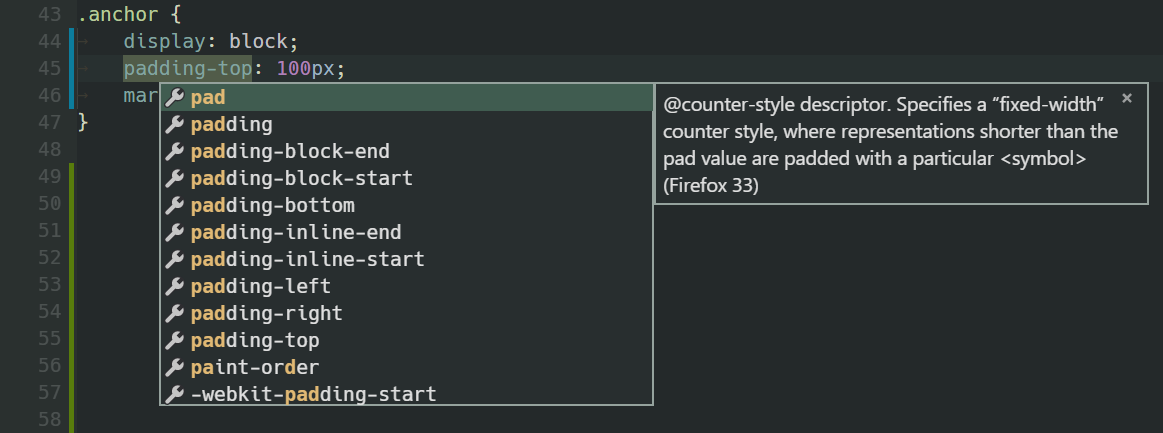Image resolution: width=1163 pixels, height=433 pixels.
Task: Click wrench icon beside -webkit-padding-start
Action: click(175, 394)
